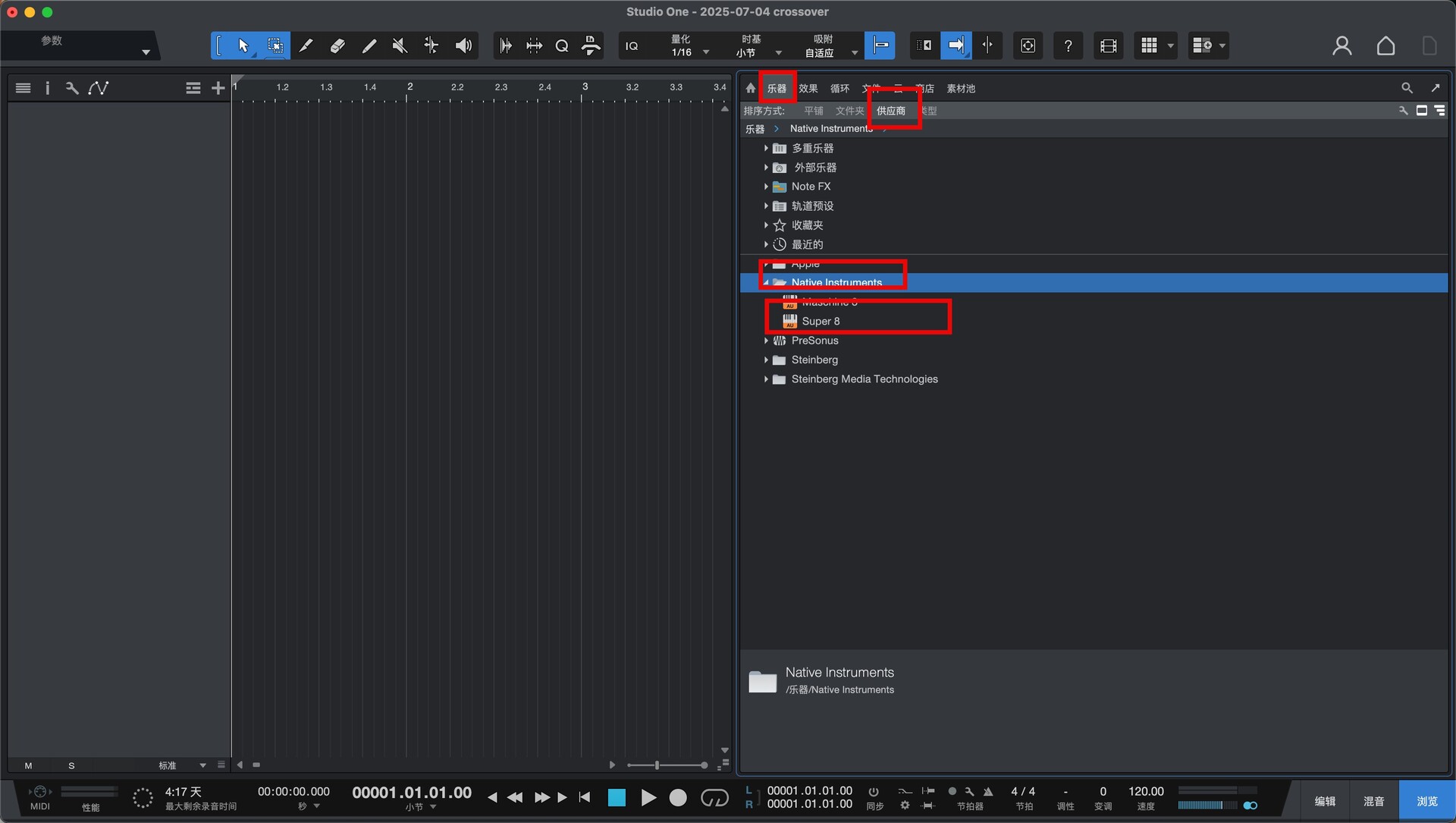
Task: Click Return to Zero button
Action: click(x=584, y=797)
